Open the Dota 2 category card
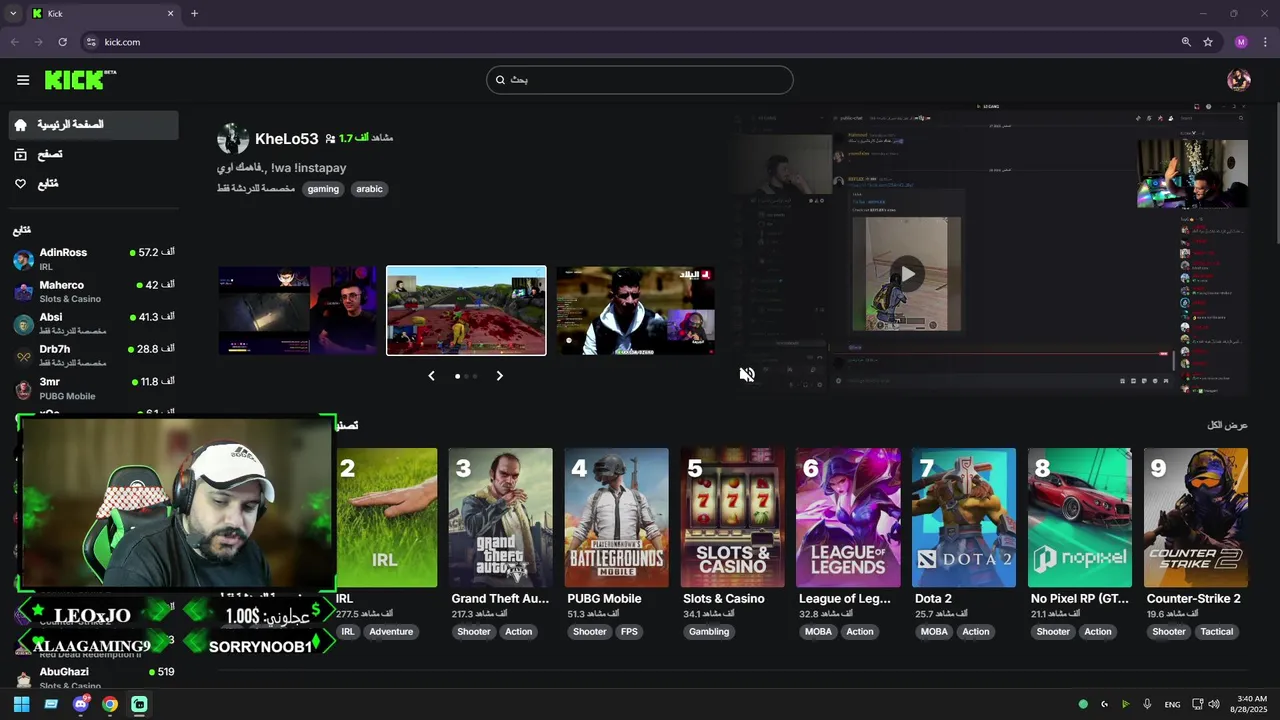 (x=964, y=517)
